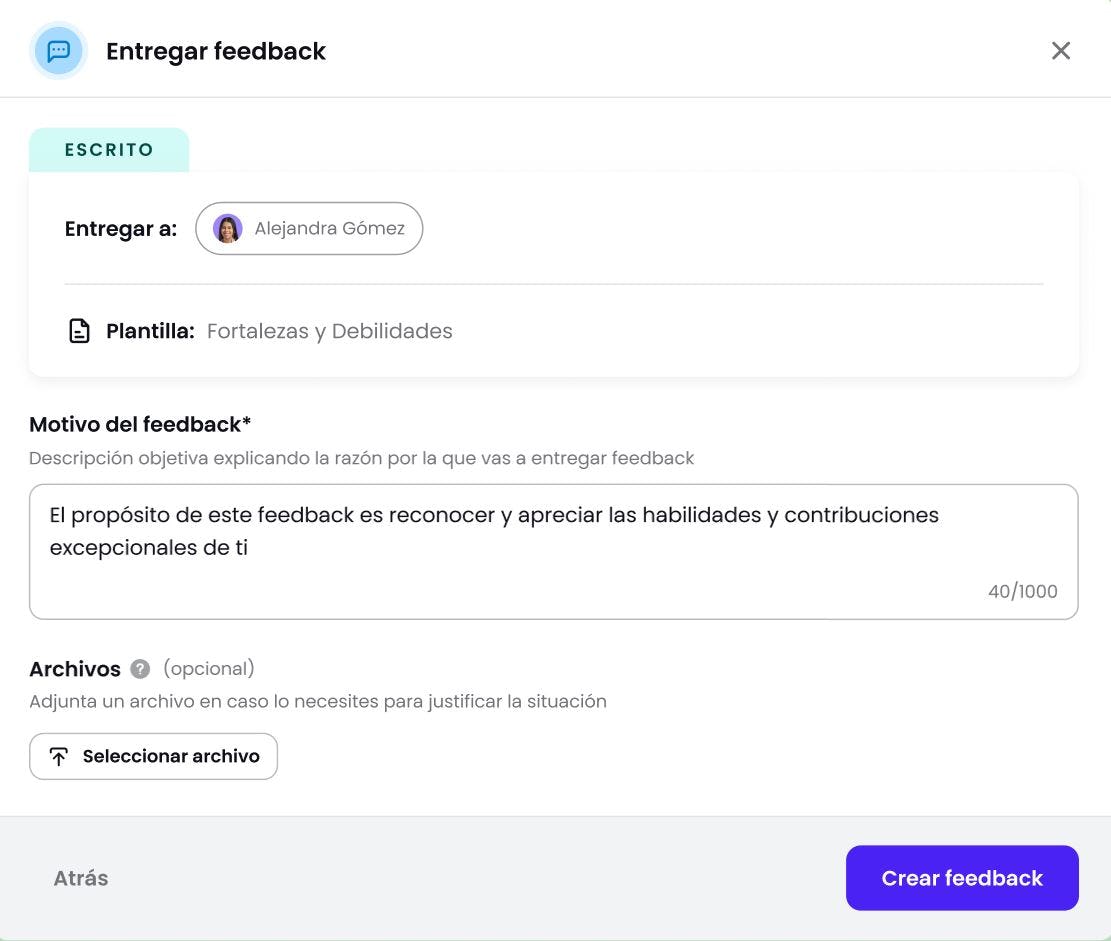Open the help tooltip next to Archivos

point(138,669)
